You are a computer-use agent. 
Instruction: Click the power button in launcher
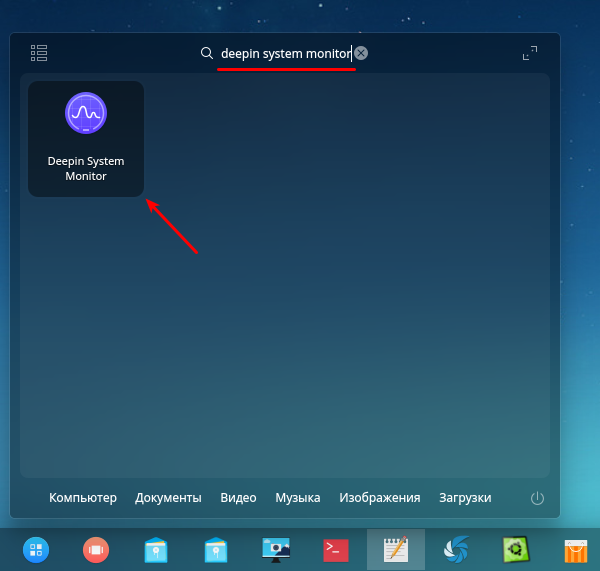(537, 498)
